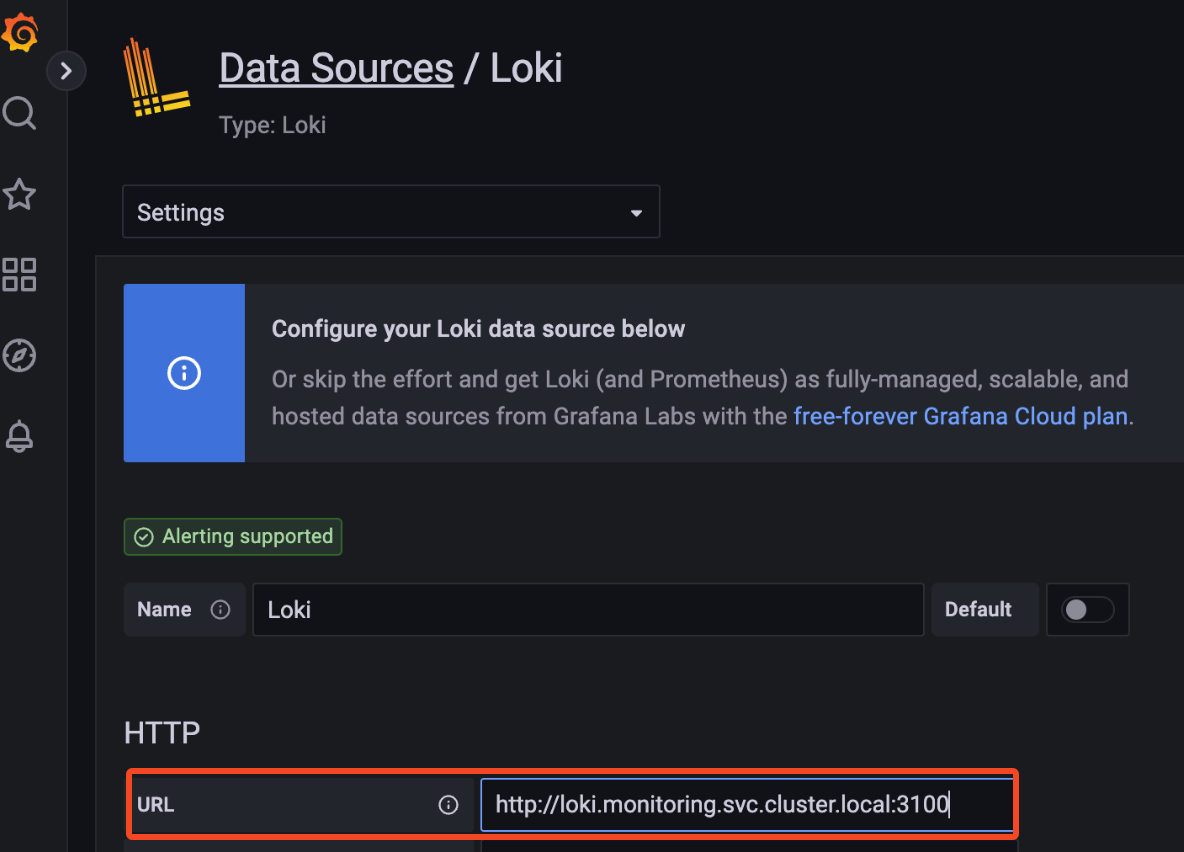Image resolution: width=1184 pixels, height=852 pixels.
Task: Click the 'Type: Loki' text
Action: [x=273, y=125]
